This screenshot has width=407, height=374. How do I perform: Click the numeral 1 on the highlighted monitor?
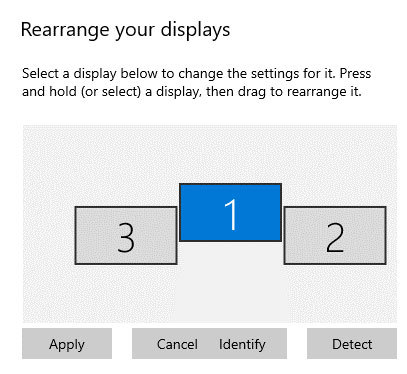click(230, 214)
